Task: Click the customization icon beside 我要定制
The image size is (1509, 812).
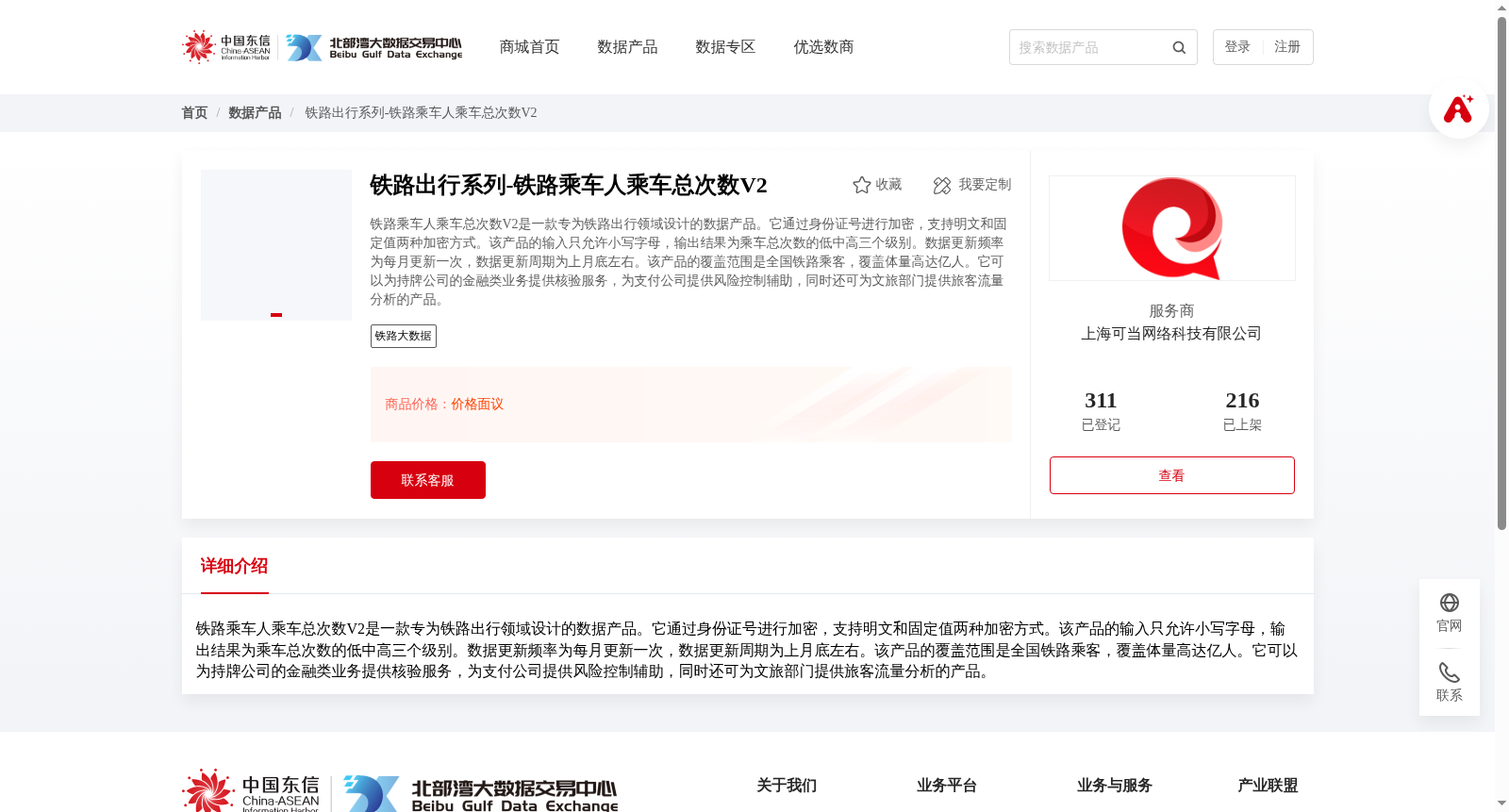Action: click(942, 185)
